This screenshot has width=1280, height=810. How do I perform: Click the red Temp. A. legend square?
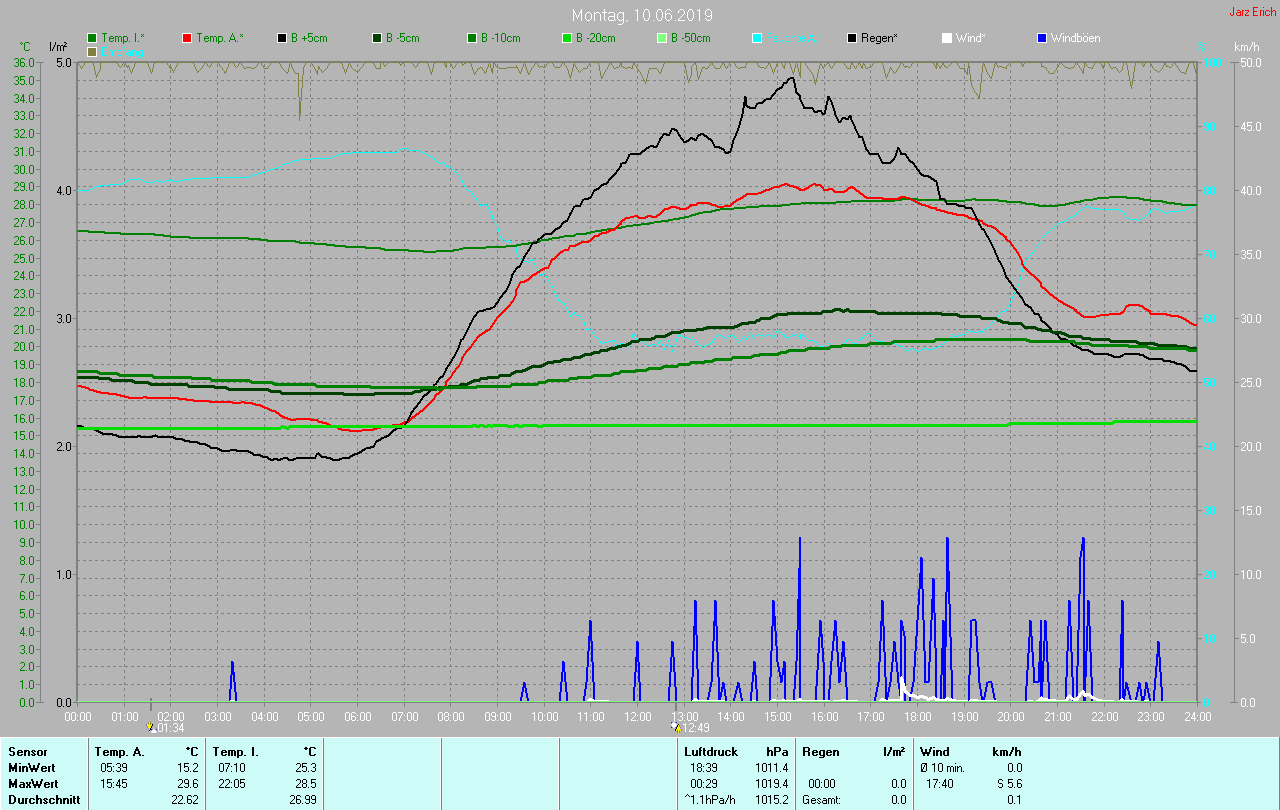(188, 38)
